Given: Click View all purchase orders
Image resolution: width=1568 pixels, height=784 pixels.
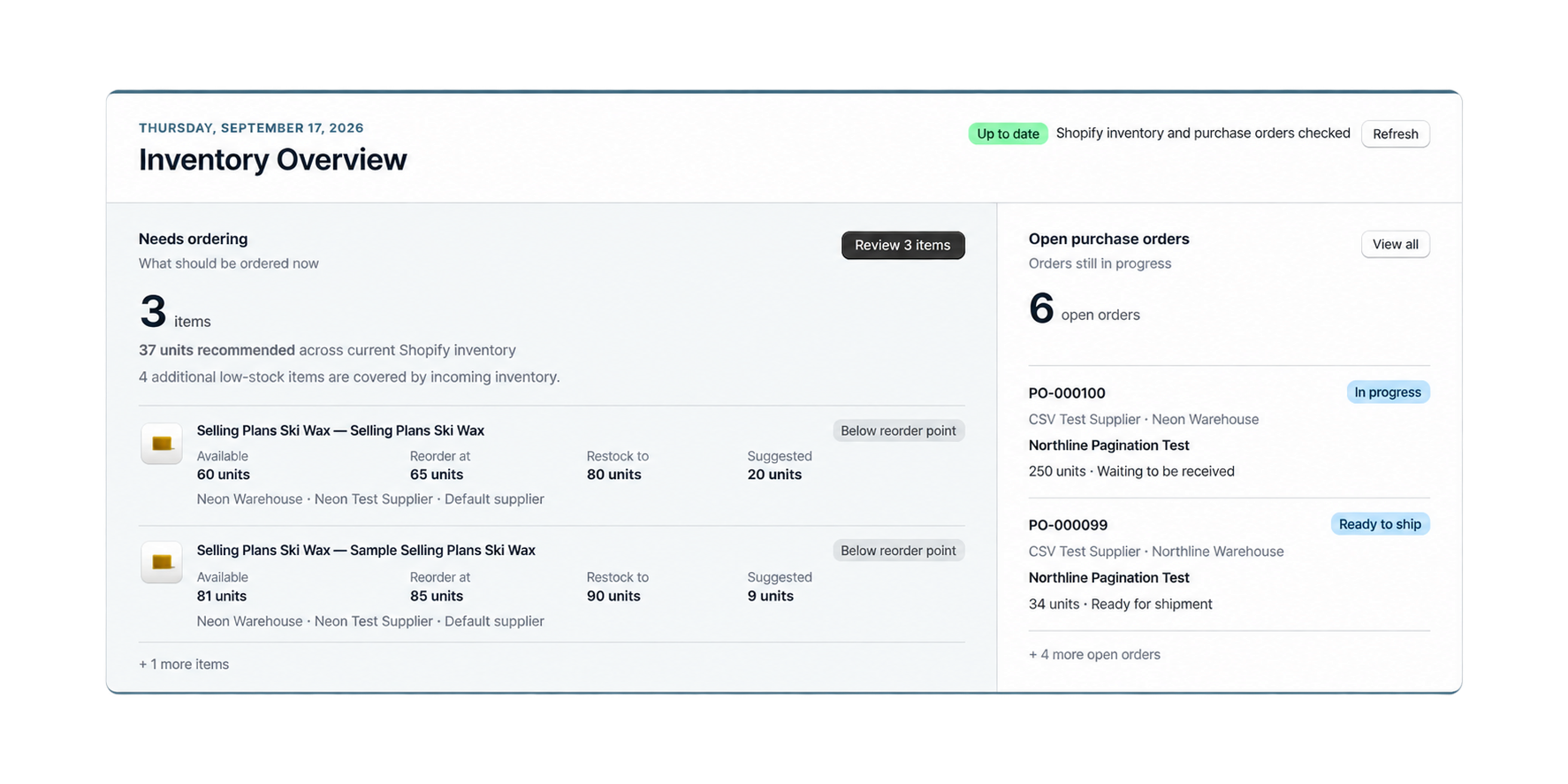Looking at the screenshot, I should tap(1395, 244).
